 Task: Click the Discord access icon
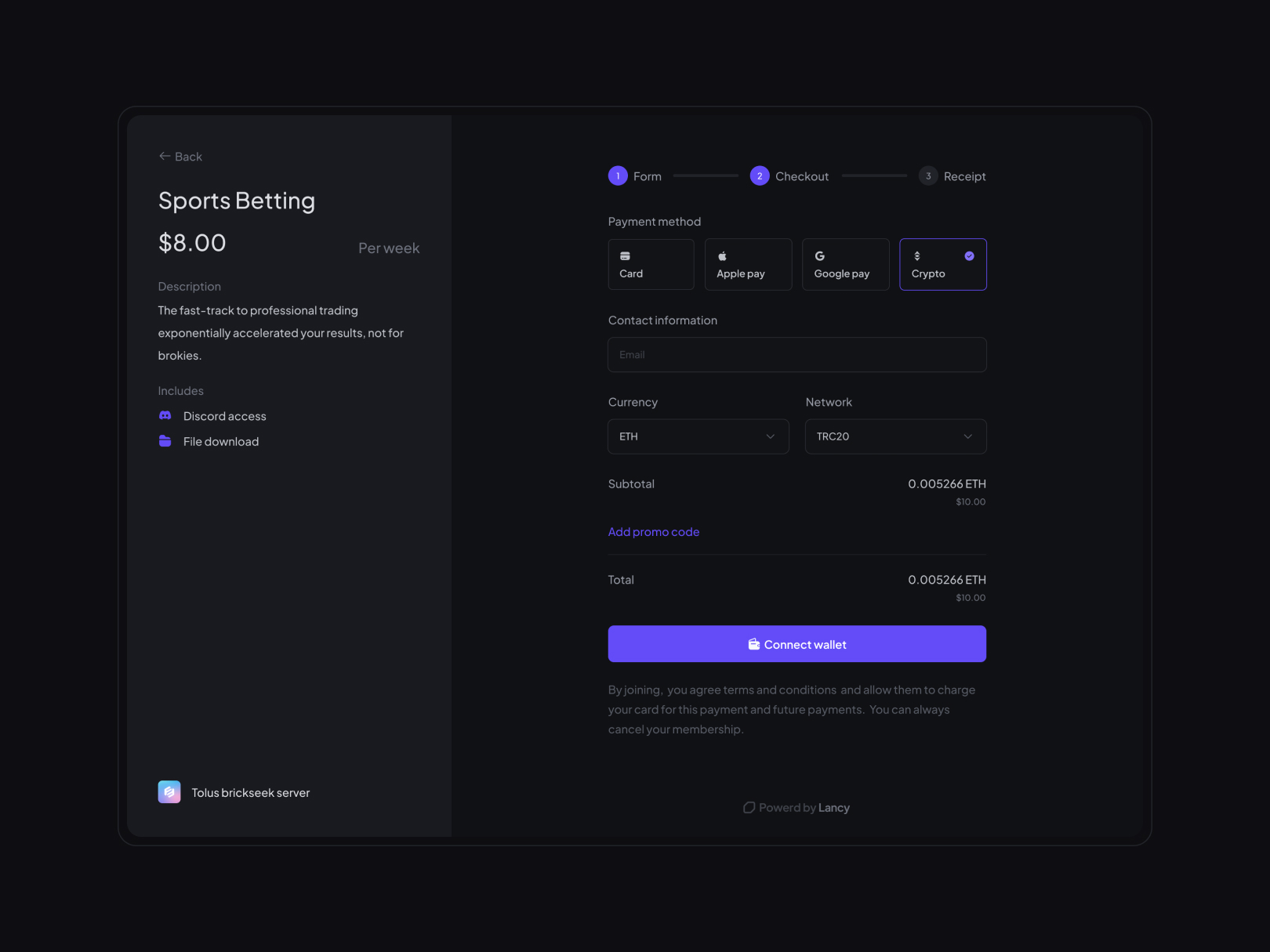[165, 415]
